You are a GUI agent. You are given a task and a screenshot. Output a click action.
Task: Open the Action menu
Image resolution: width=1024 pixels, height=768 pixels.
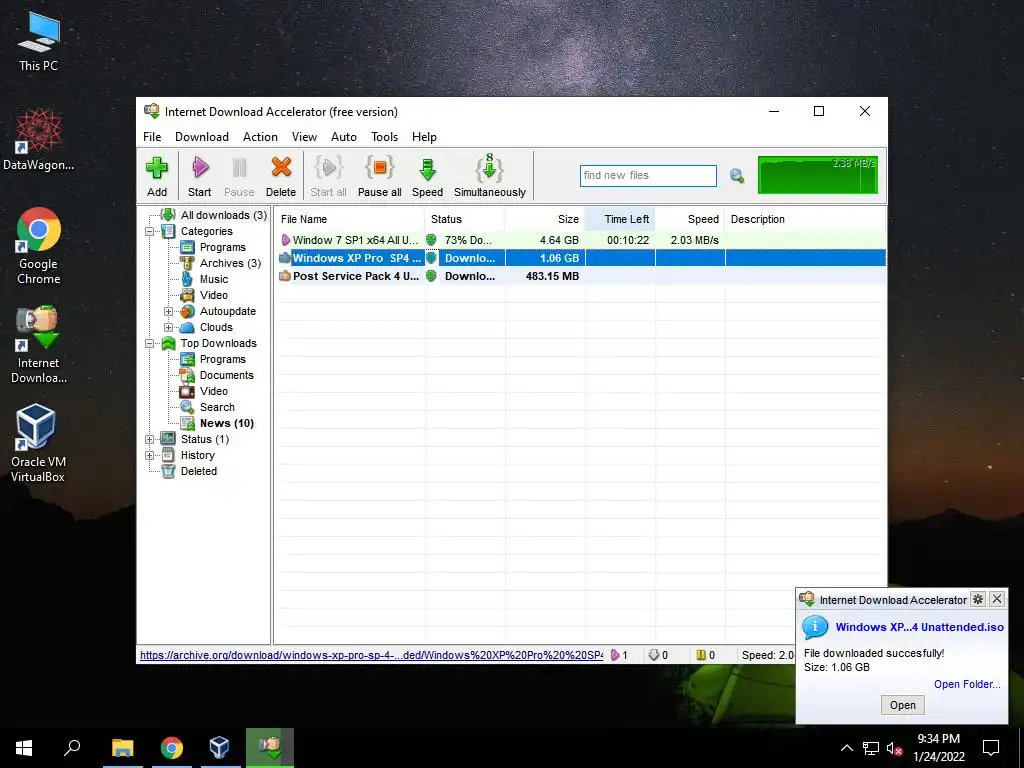click(260, 136)
